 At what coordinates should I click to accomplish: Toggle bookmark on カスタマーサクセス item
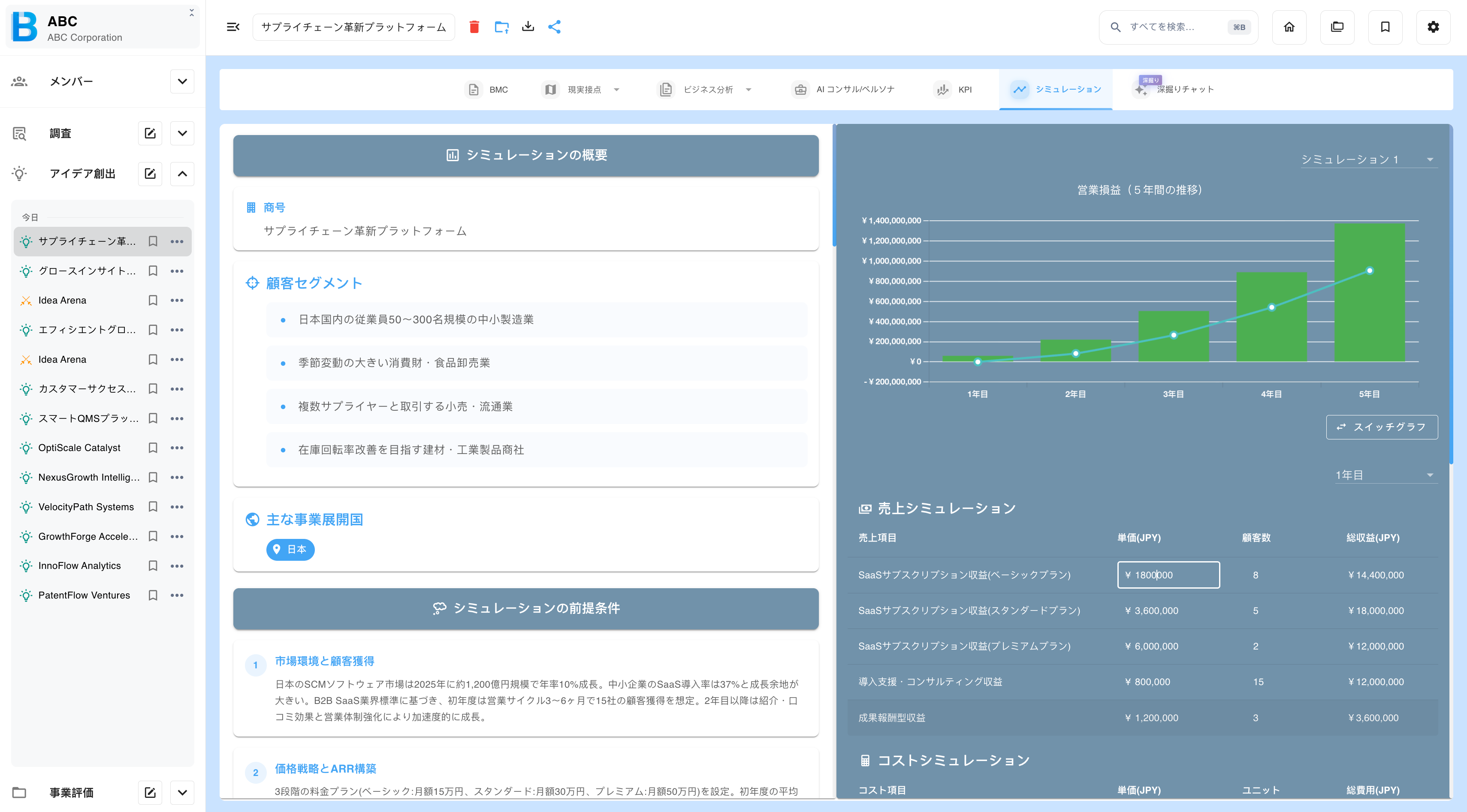pos(153,389)
